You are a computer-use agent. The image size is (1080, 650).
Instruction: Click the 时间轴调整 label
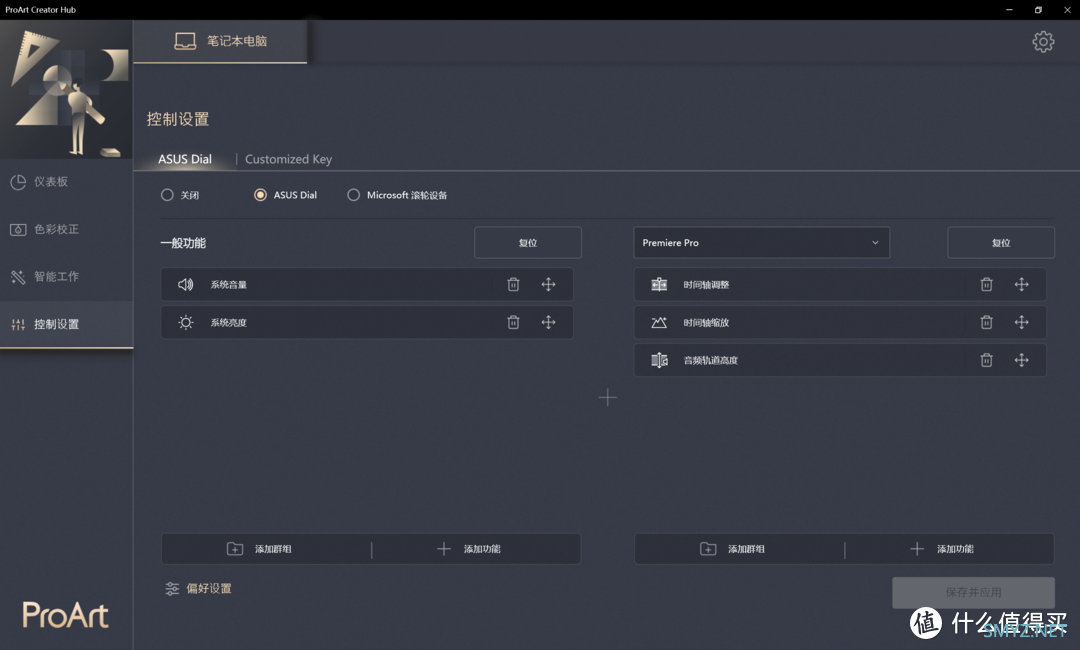(706, 284)
